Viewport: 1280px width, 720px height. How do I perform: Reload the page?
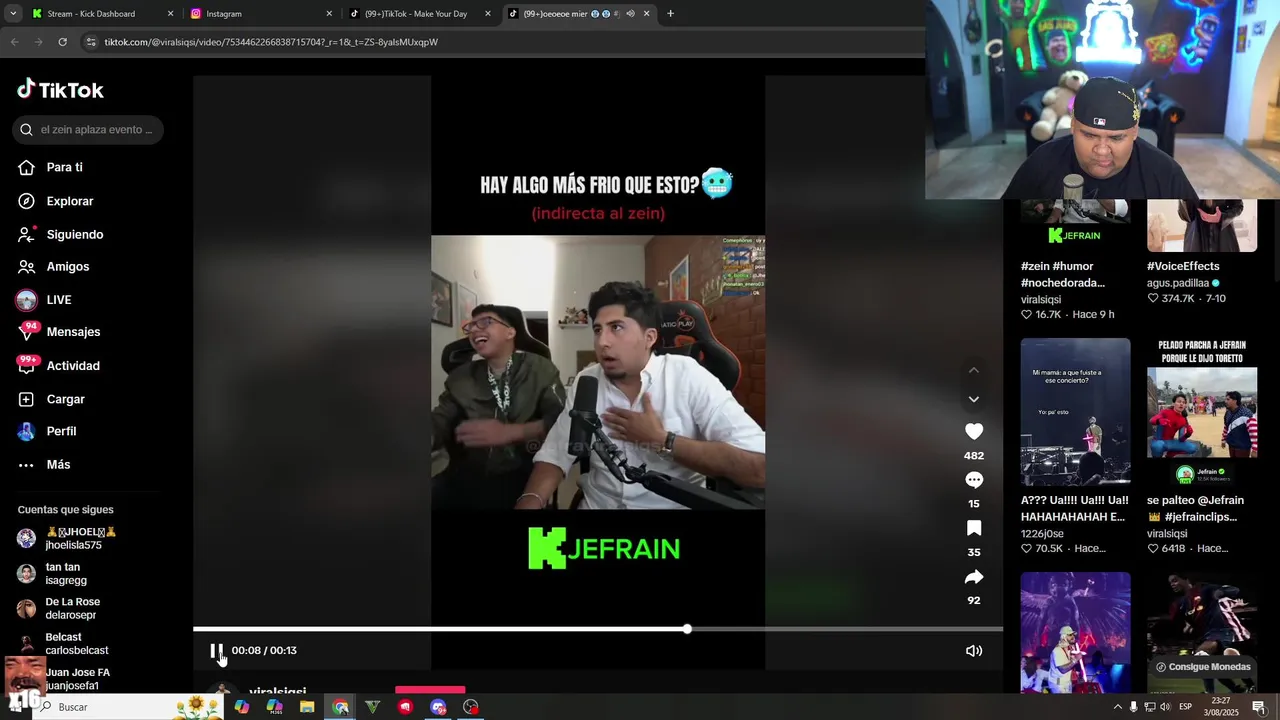pyautogui.click(x=62, y=42)
